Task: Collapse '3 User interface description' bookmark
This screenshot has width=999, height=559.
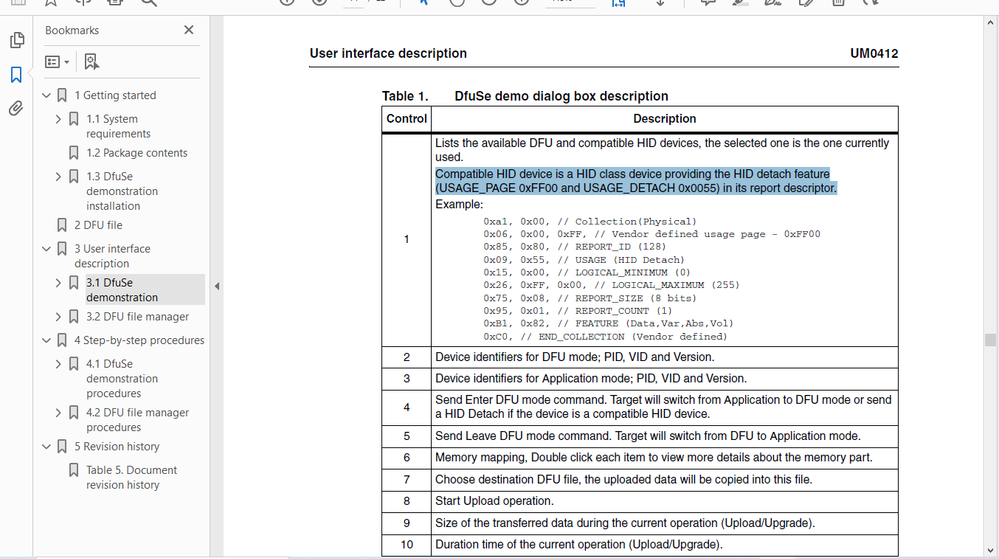Action: pyautogui.click(x=46, y=249)
